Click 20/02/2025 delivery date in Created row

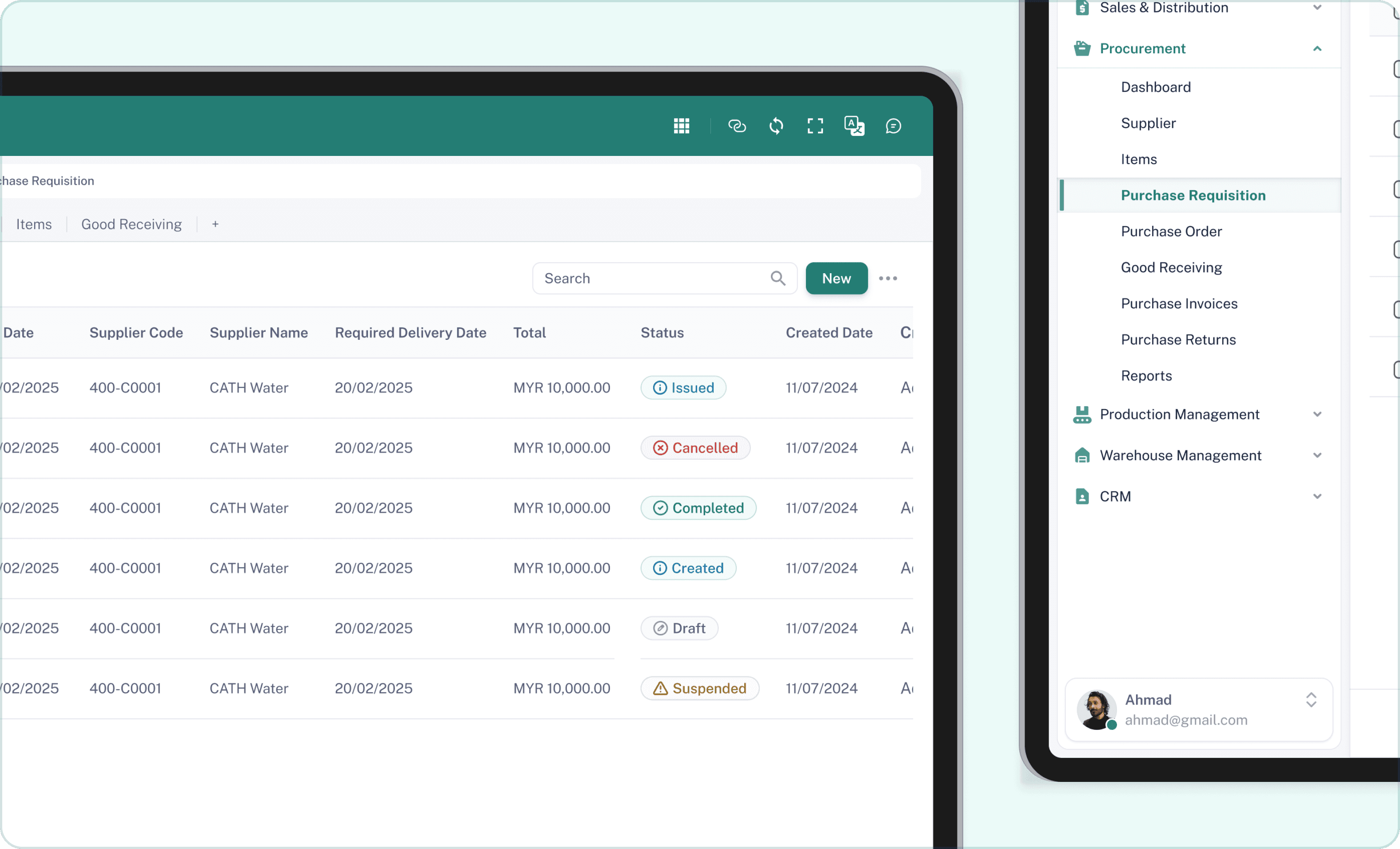[x=373, y=568]
